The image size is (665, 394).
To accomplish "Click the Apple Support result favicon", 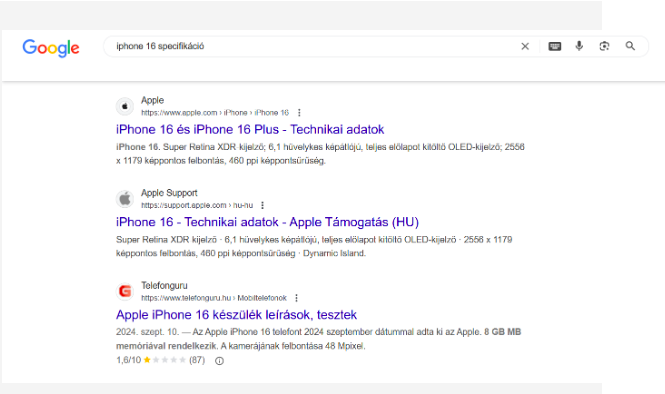I will pos(125,199).
